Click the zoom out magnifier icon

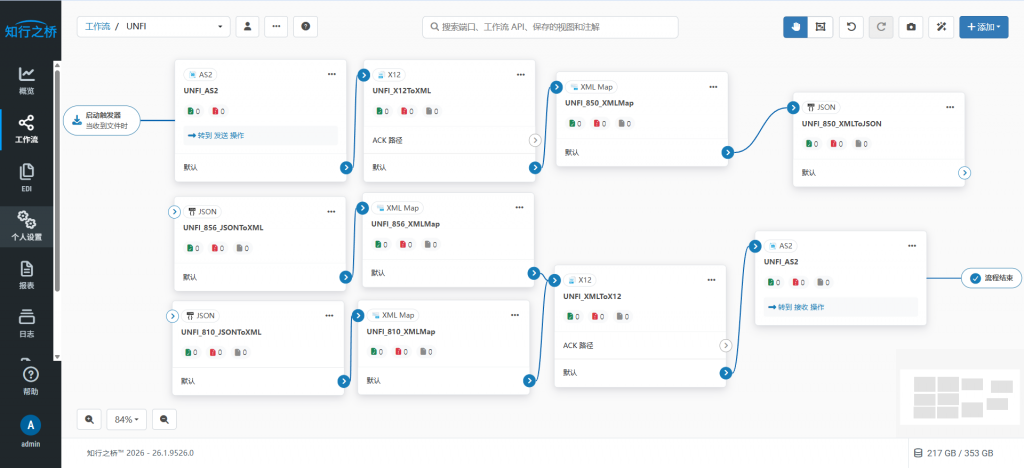coord(165,419)
